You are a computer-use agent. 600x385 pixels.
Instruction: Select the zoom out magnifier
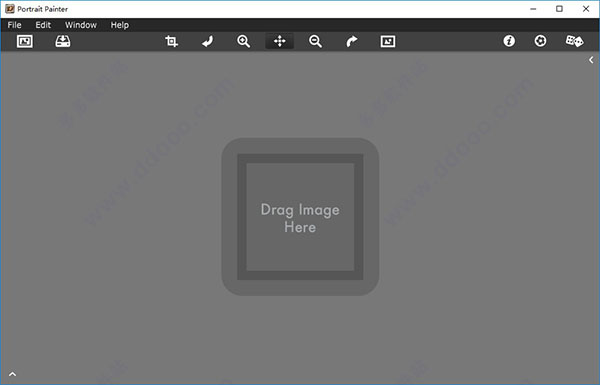coord(315,41)
